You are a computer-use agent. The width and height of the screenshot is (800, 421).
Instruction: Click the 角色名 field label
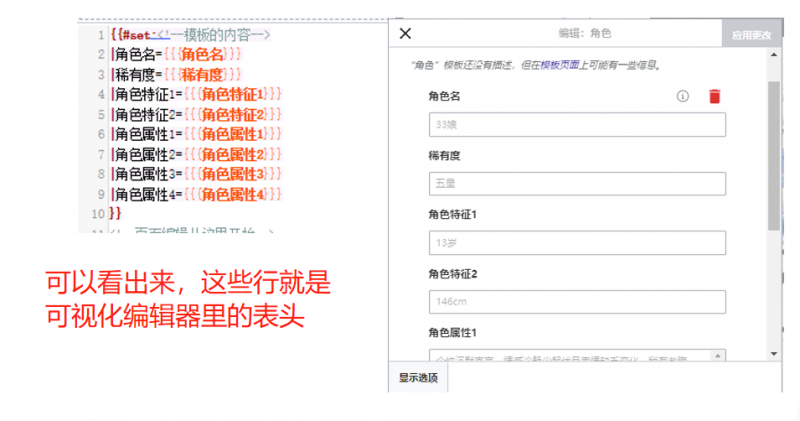coord(444,96)
